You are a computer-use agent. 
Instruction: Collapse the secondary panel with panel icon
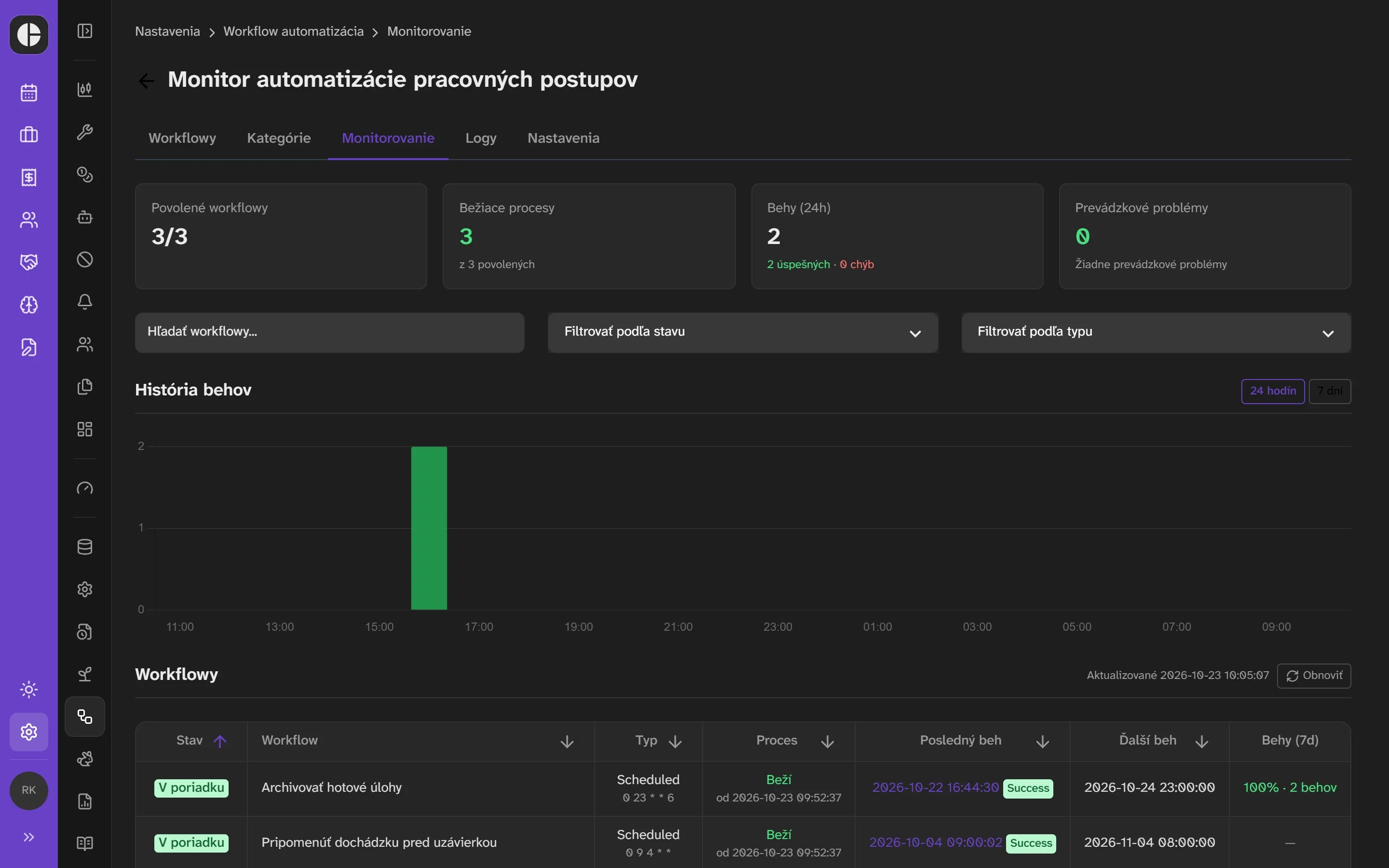coord(85,31)
